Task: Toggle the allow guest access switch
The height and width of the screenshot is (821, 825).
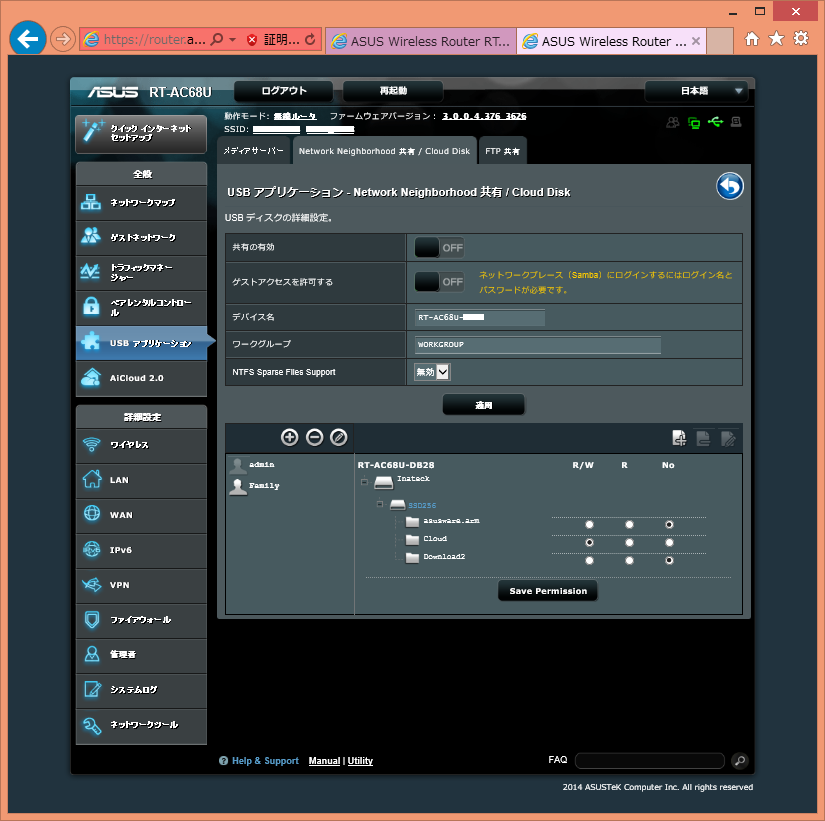Action: coord(439,282)
